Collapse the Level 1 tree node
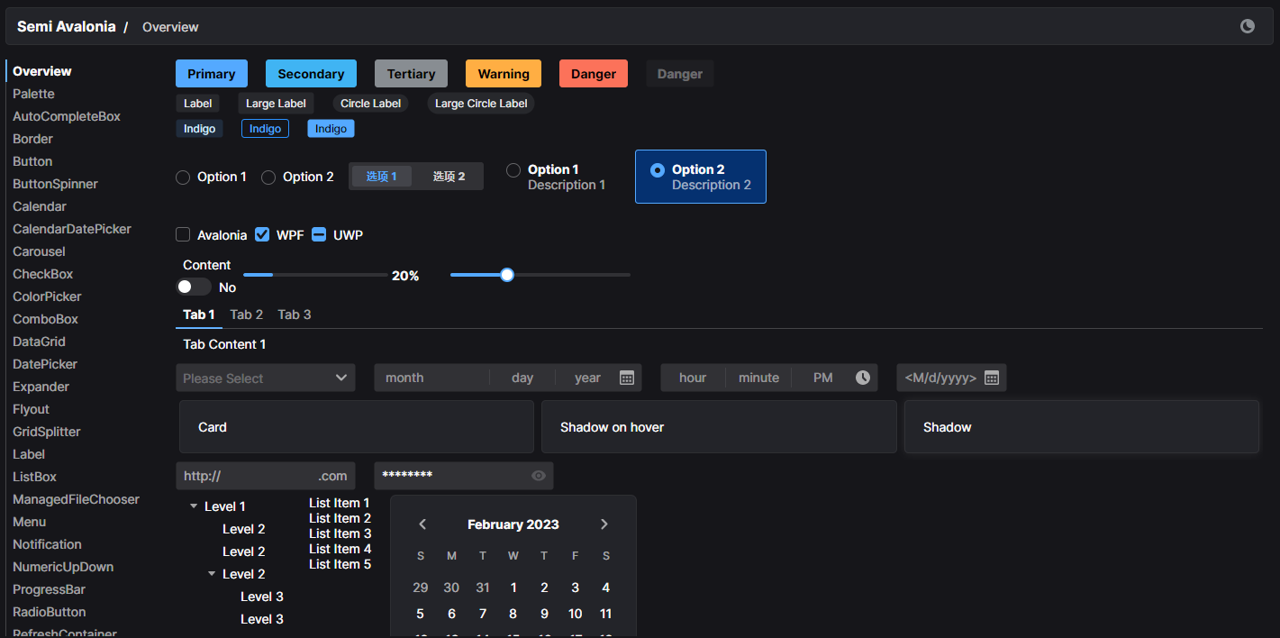 click(193, 507)
